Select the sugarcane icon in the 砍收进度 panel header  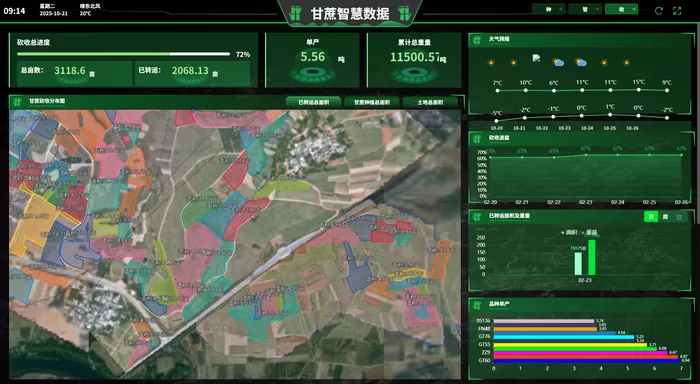click(477, 138)
